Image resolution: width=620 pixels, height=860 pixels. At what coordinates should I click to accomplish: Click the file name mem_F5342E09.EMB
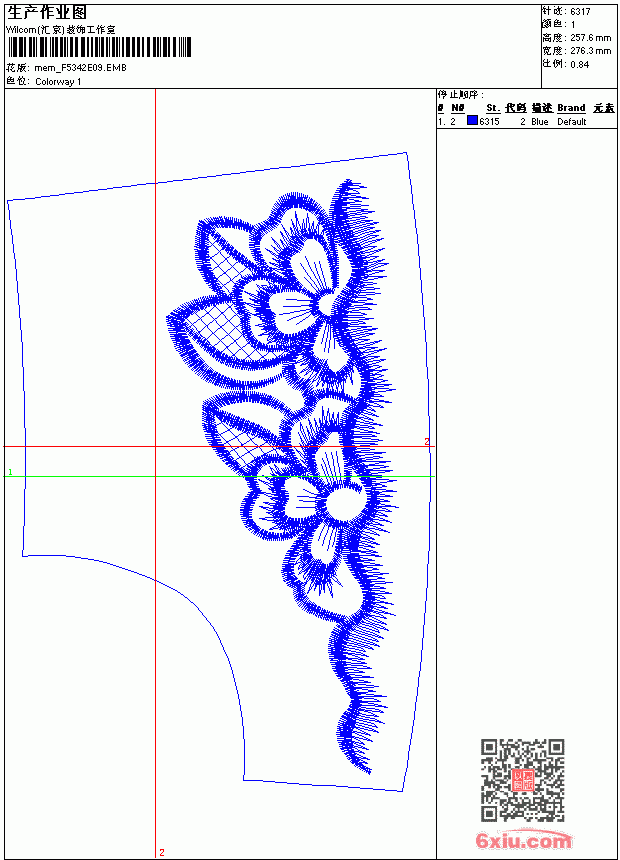tap(80, 68)
